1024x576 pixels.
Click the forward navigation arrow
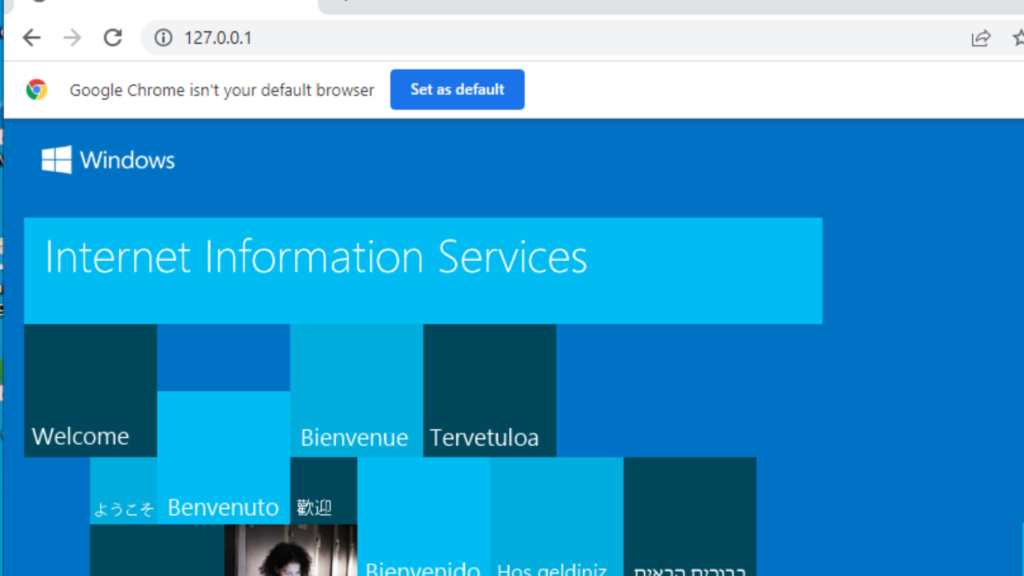[72, 38]
